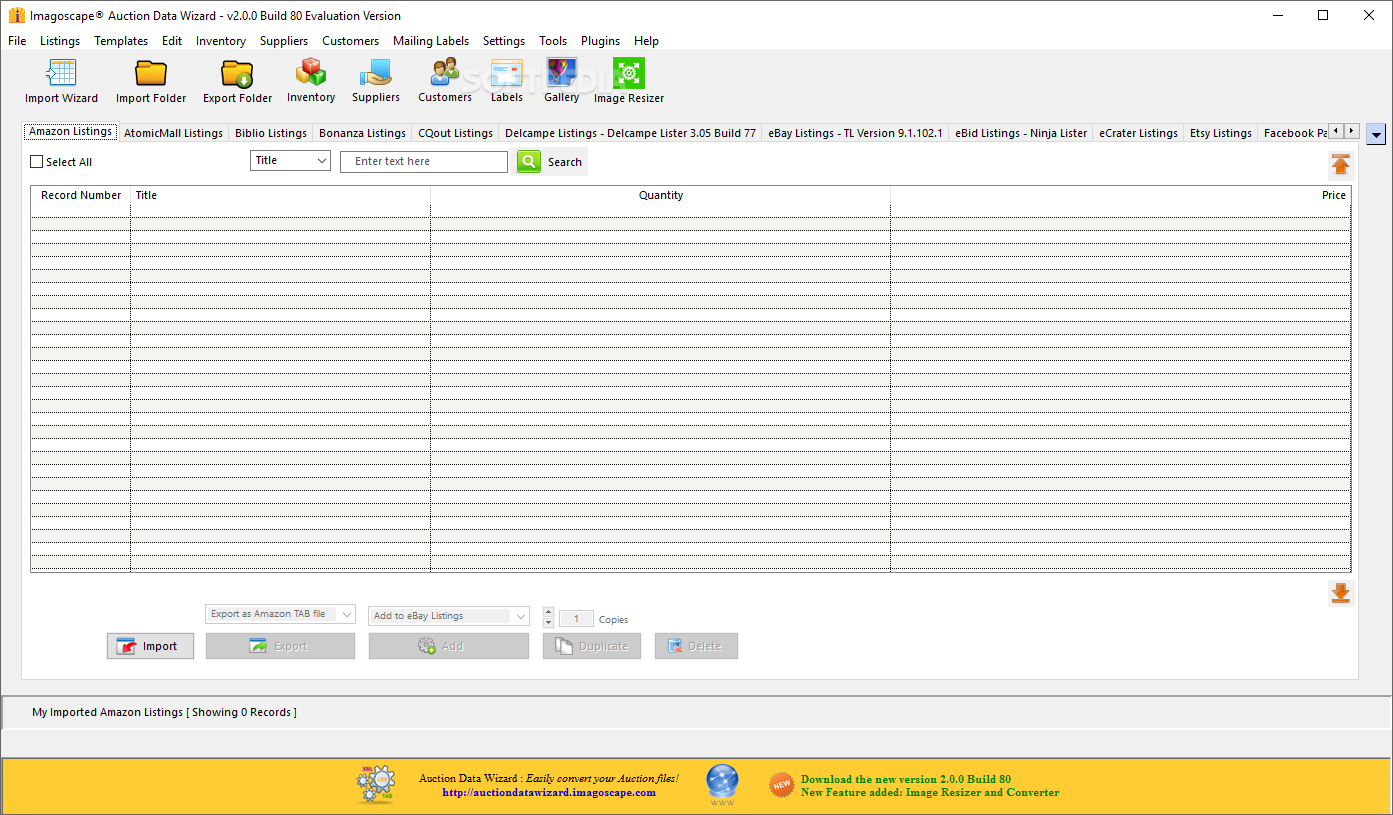Switch to the Biblio Listings tab
This screenshot has height=815, width=1393.
(x=271, y=133)
